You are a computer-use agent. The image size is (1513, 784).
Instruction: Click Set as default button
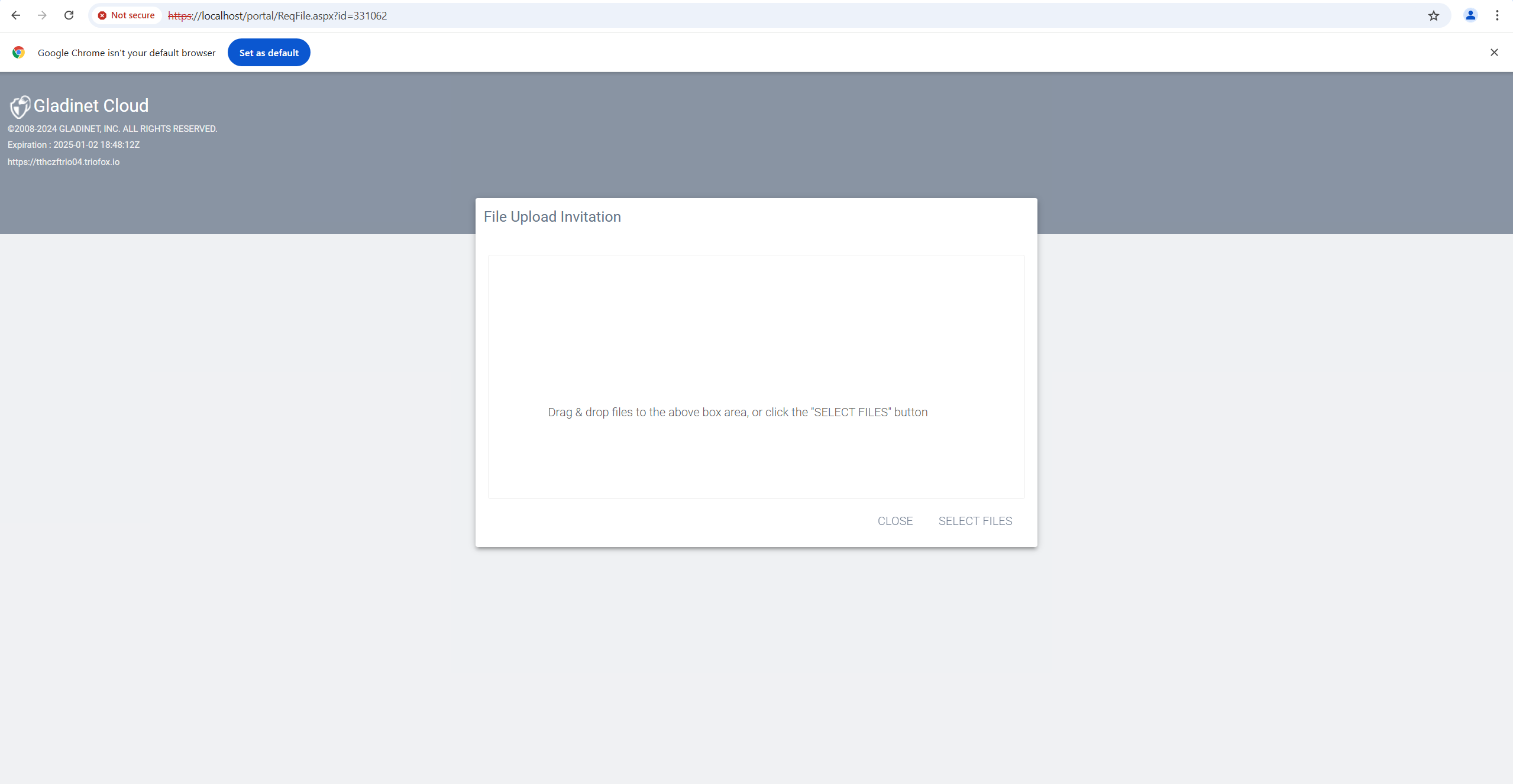[x=269, y=53]
